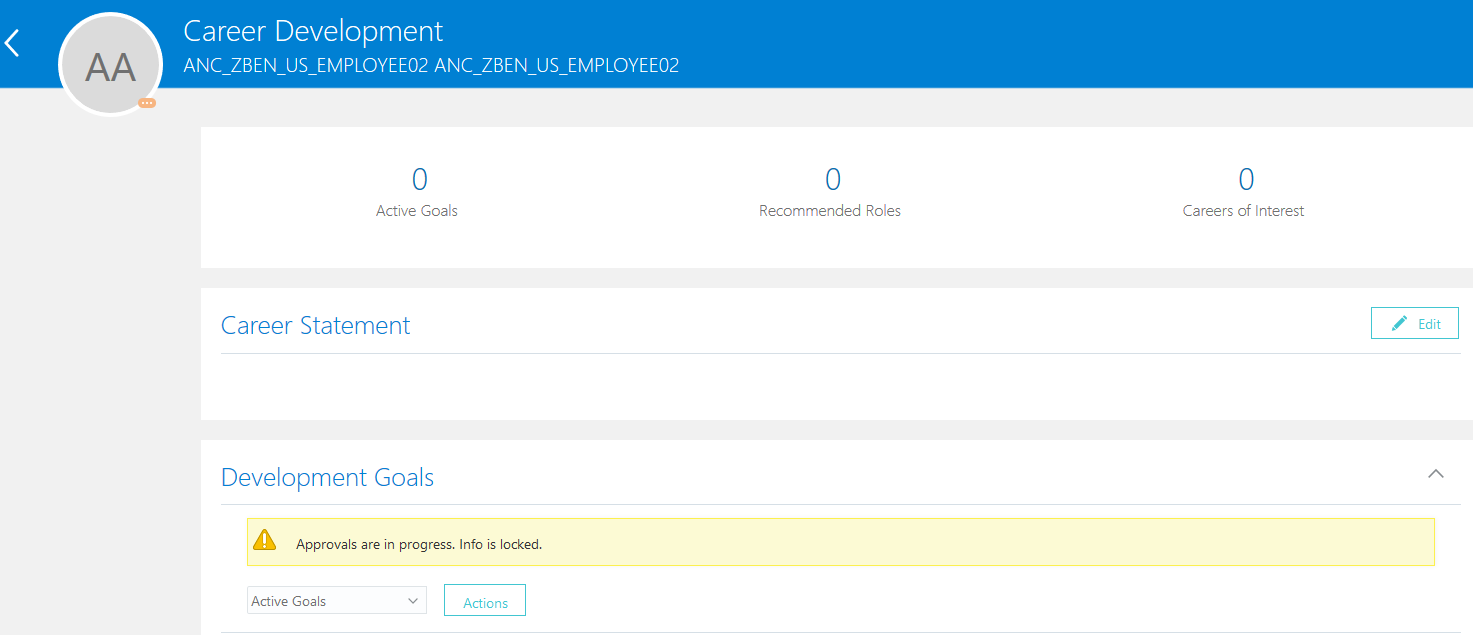Go back using the header back arrow
Image resolution: width=1473 pixels, height=635 pixels.
(x=12, y=43)
